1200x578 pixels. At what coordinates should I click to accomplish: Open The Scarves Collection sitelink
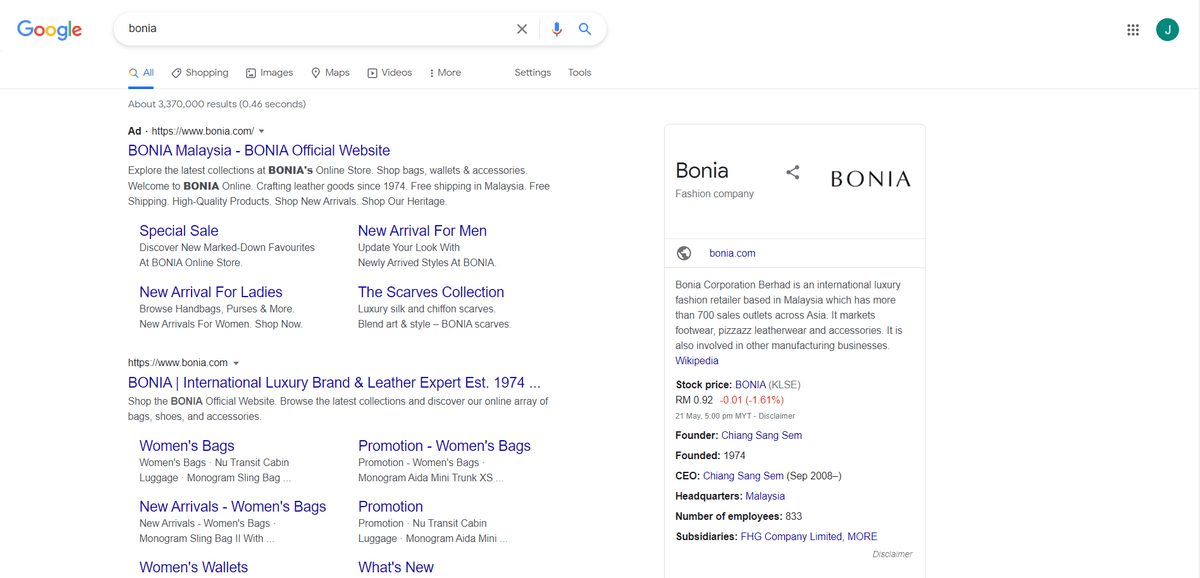431,292
